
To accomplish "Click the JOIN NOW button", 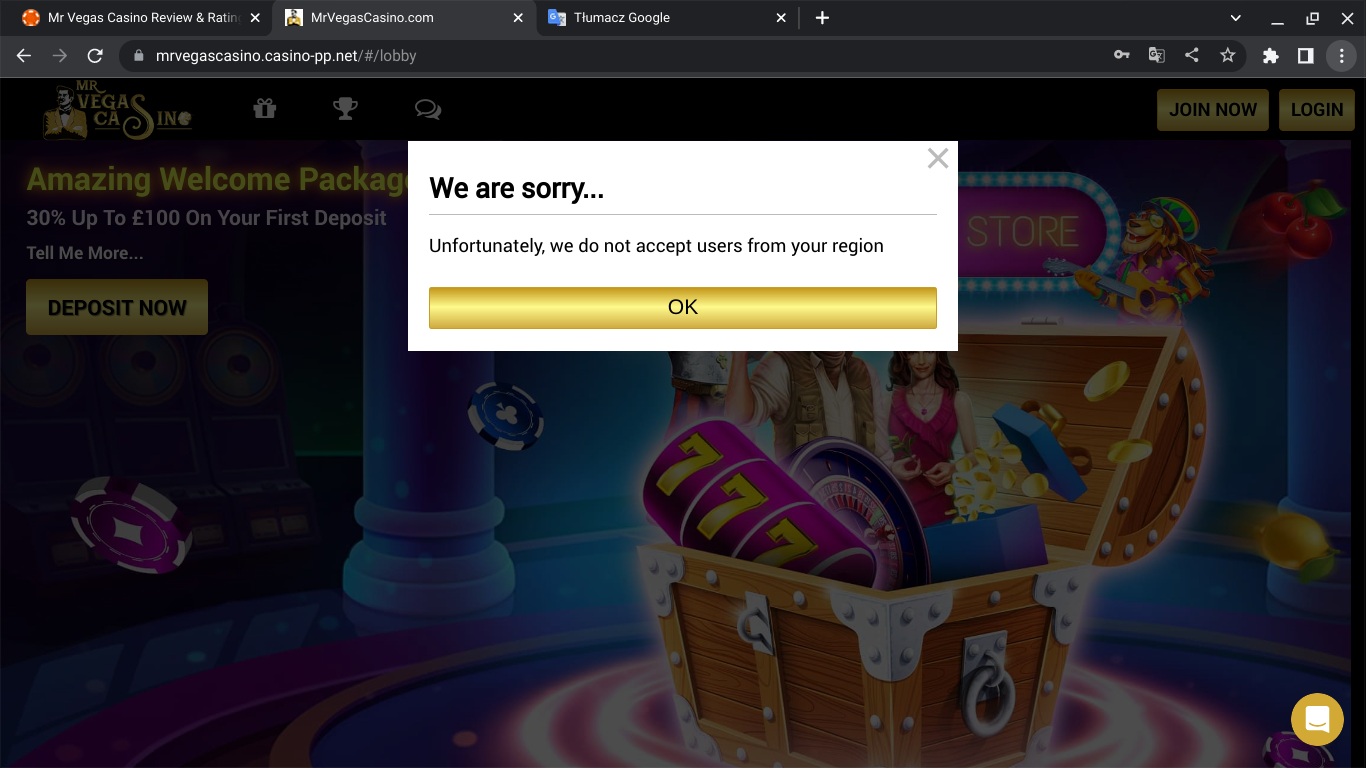I will tap(1212, 110).
